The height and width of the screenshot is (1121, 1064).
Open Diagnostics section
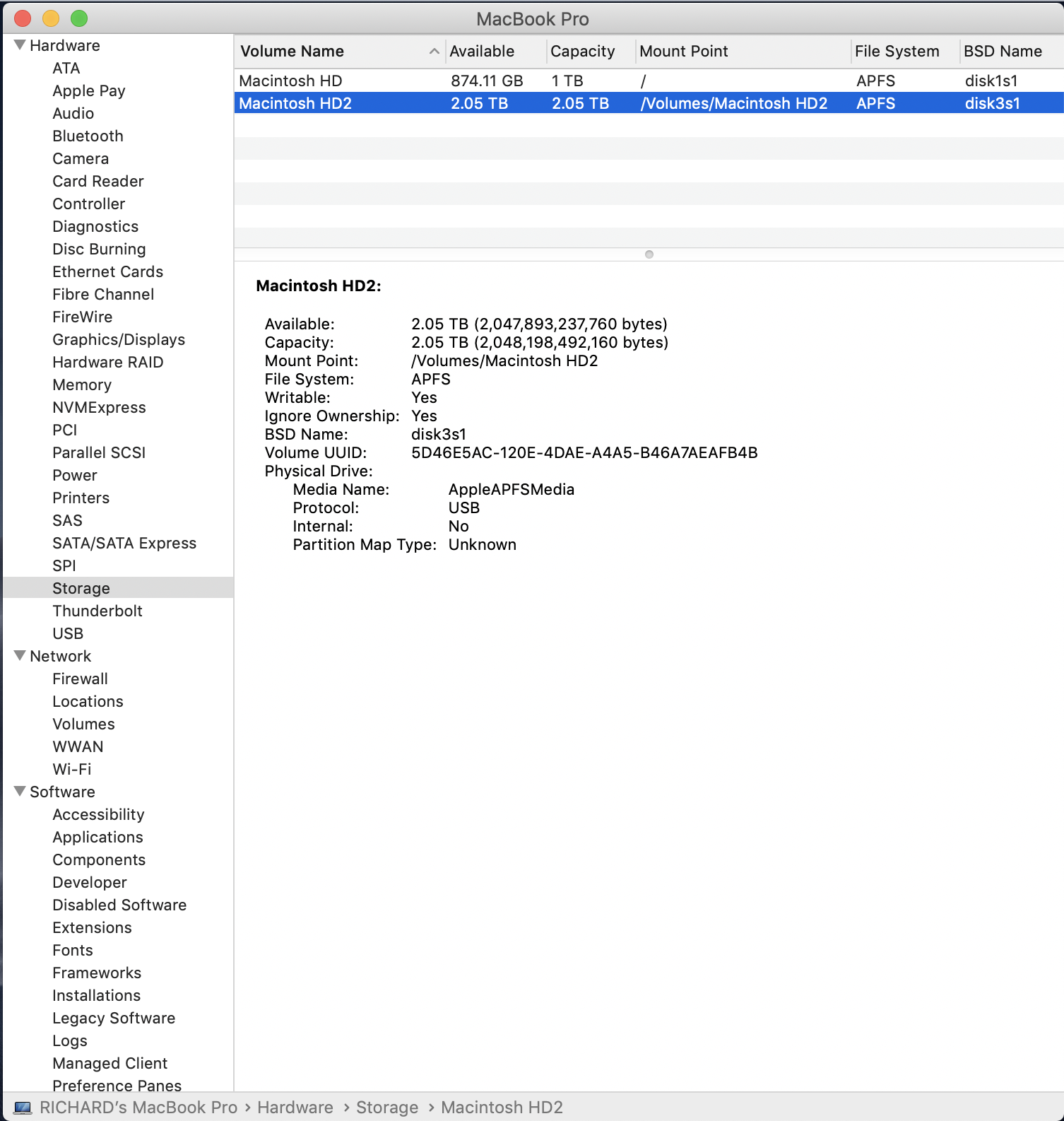tap(95, 226)
